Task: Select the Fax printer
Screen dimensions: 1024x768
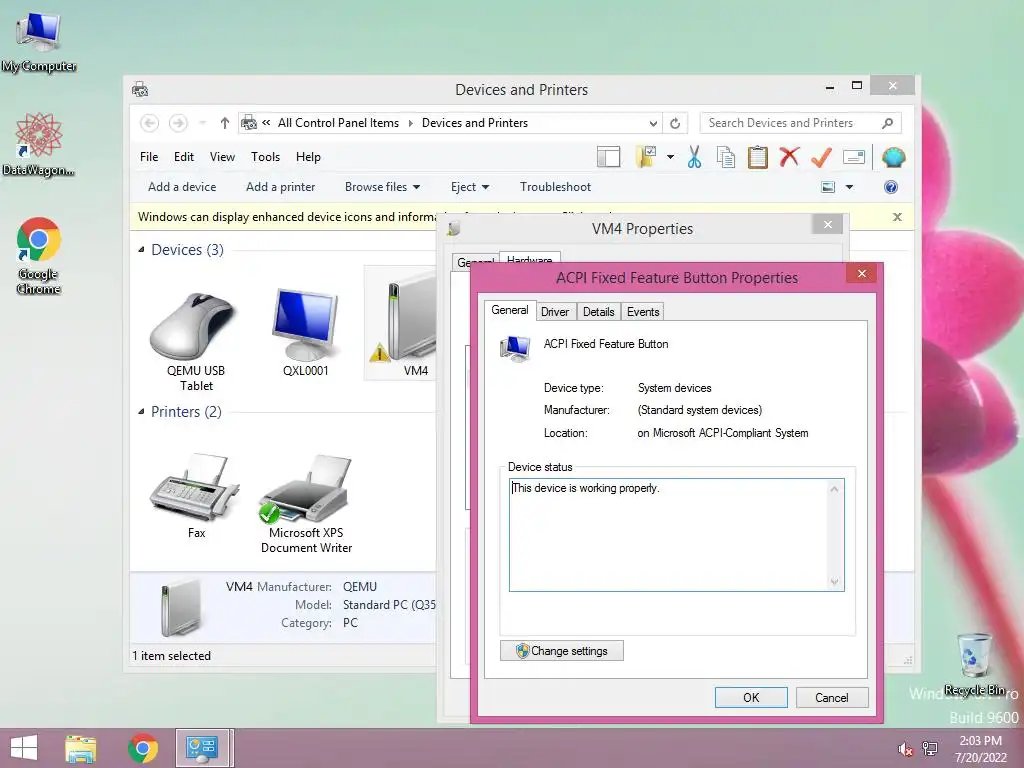Action: coord(196,496)
